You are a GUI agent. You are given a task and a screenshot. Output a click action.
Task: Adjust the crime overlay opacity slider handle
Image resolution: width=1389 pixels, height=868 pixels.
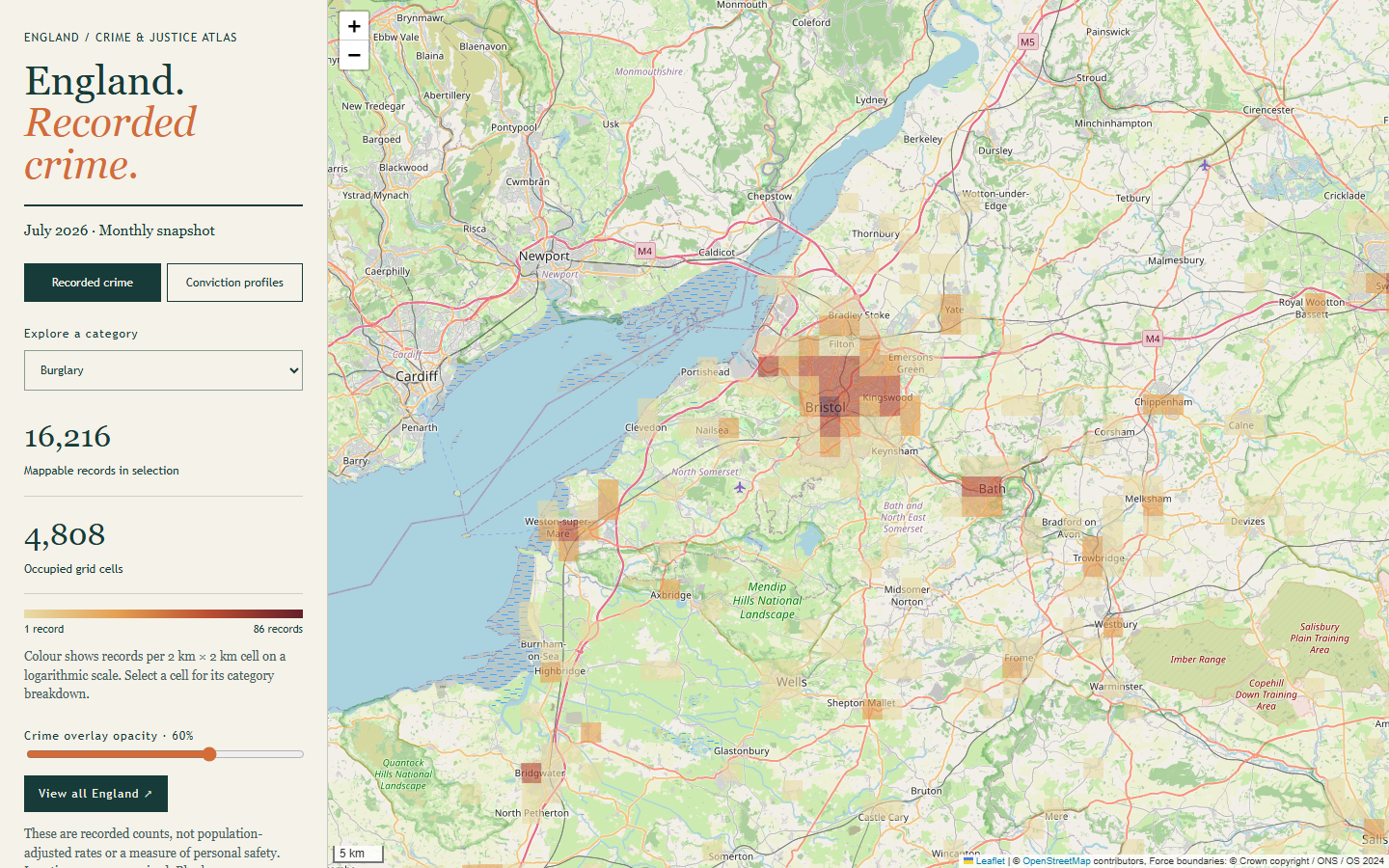click(209, 754)
